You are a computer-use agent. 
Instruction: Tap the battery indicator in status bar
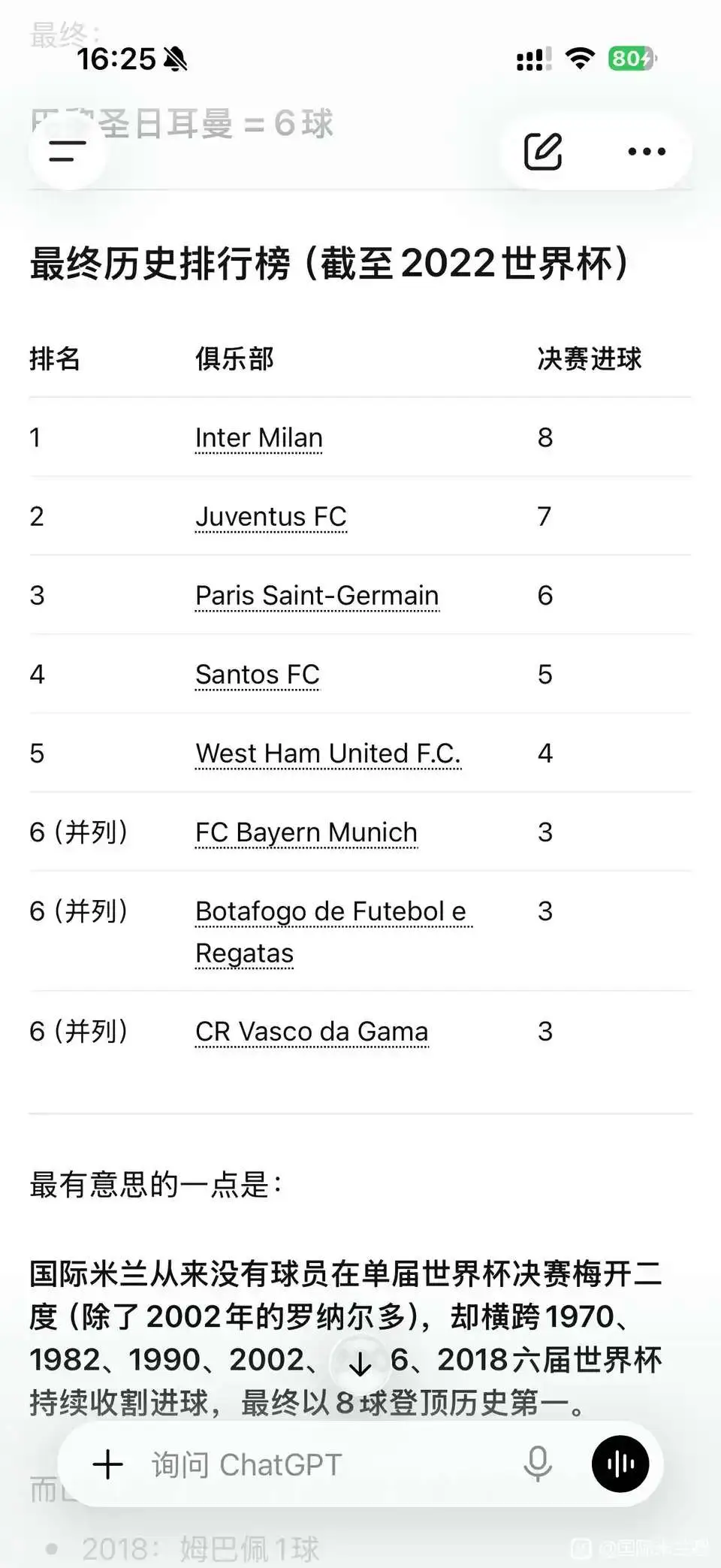tap(632, 59)
